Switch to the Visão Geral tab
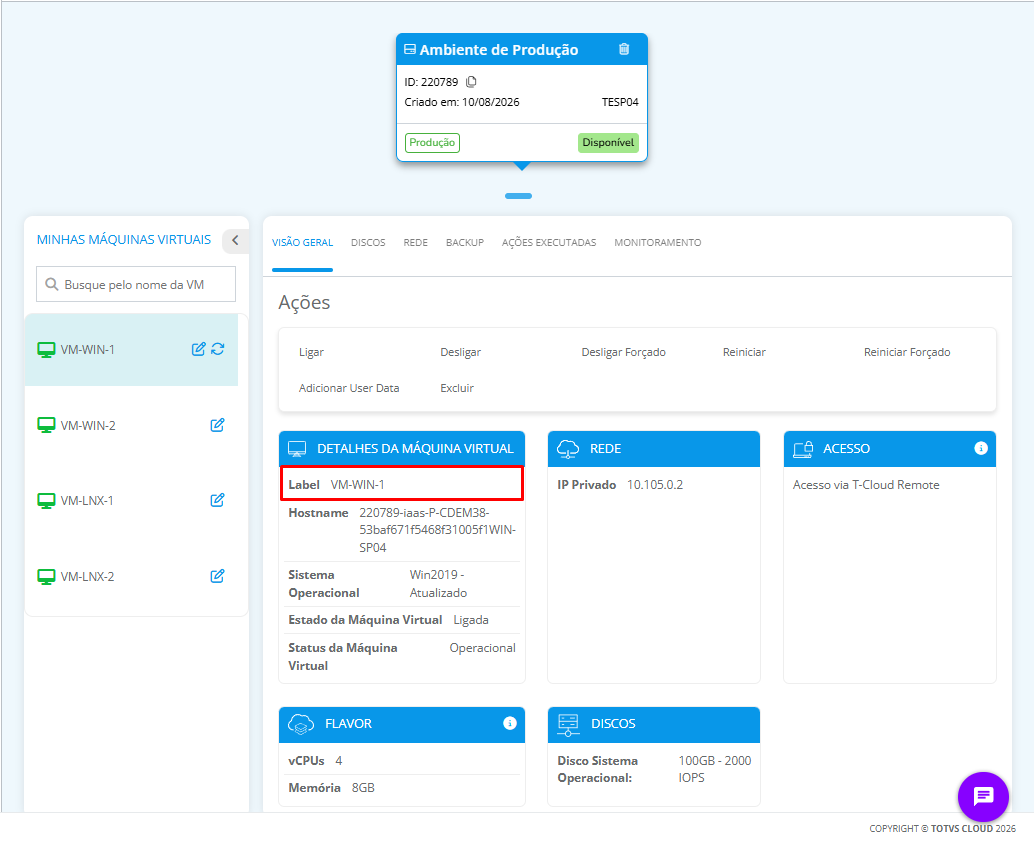The width and height of the screenshot is (1034, 844). click(x=302, y=243)
